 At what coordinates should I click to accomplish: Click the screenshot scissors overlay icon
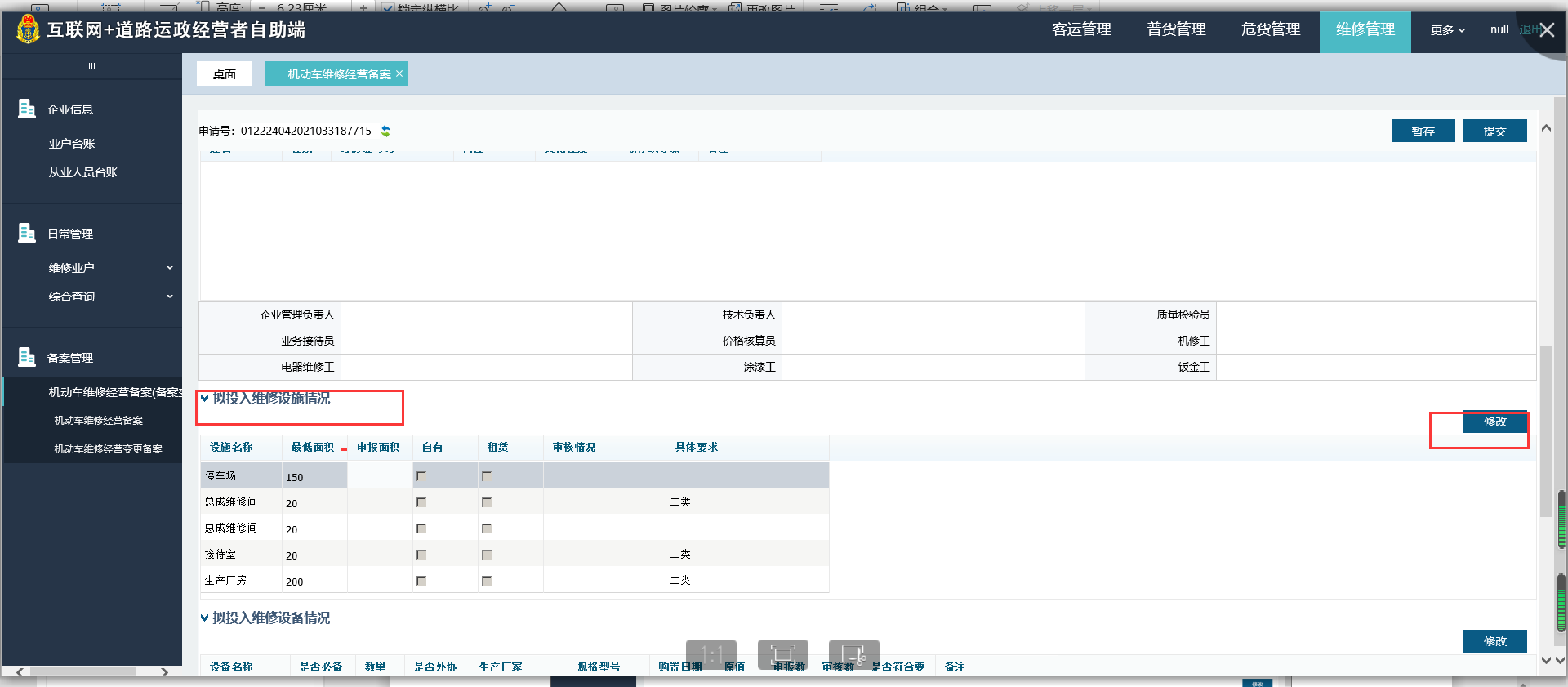click(x=853, y=654)
